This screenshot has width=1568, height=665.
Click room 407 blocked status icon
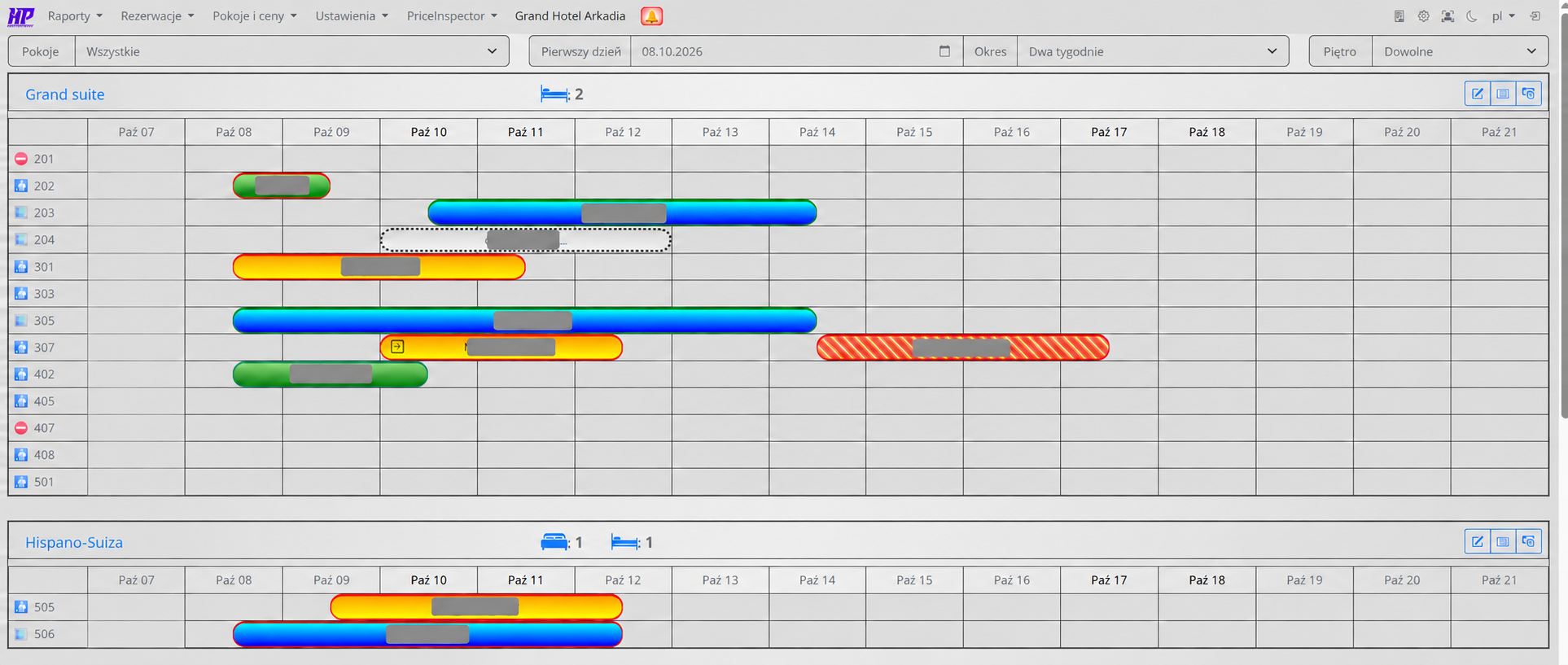[21, 428]
